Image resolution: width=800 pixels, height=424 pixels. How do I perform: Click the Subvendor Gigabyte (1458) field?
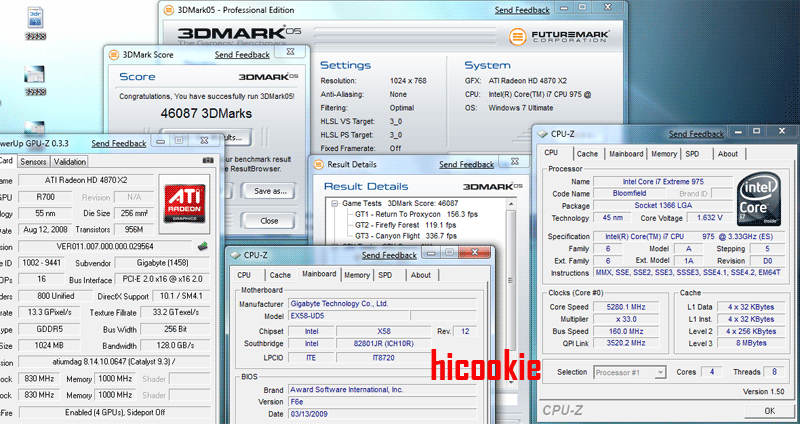162,263
